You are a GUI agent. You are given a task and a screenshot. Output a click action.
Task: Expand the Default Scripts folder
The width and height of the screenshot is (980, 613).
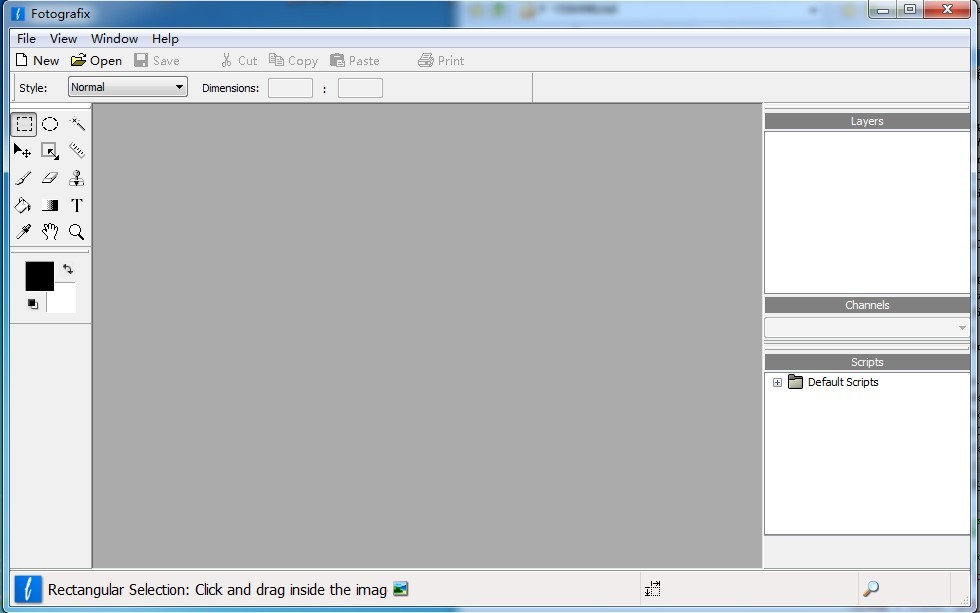point(777,383)
